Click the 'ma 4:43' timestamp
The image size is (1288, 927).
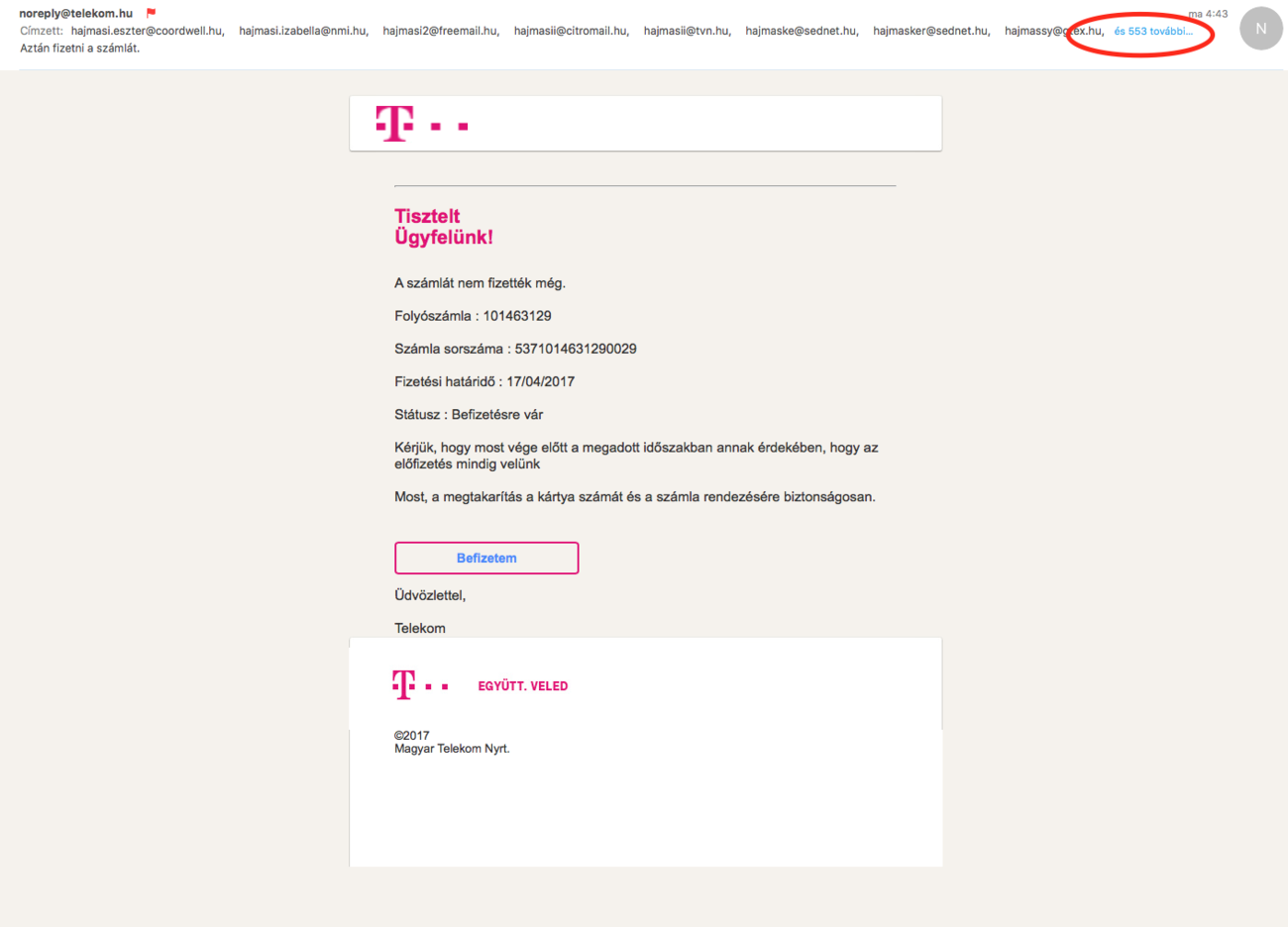[x=1208, y=14]
